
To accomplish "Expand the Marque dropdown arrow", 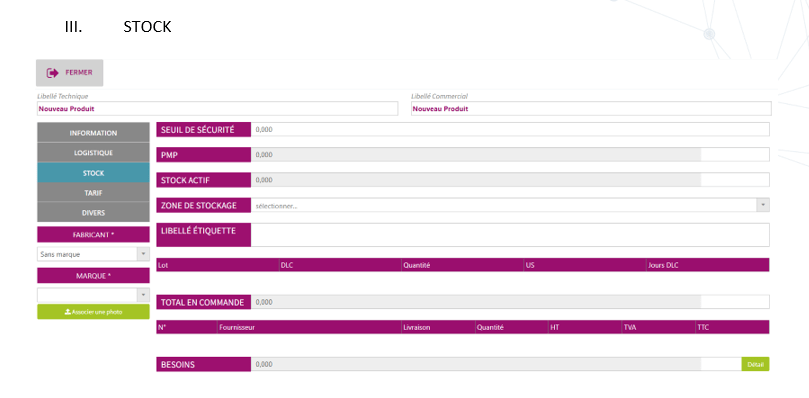I will click(x=143, y=295).
